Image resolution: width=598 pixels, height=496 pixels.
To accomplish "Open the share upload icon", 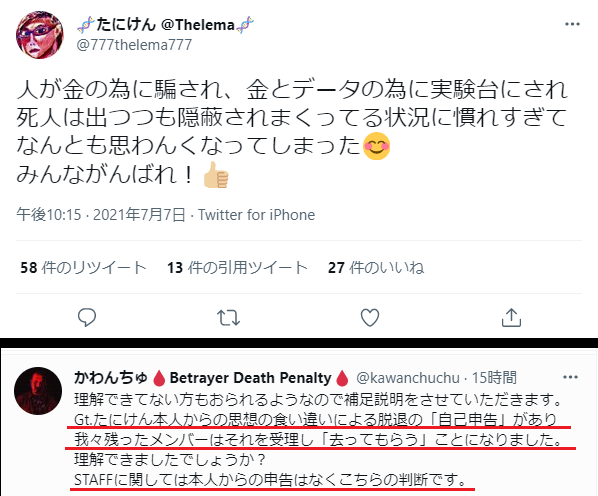I will pos(511,317).
